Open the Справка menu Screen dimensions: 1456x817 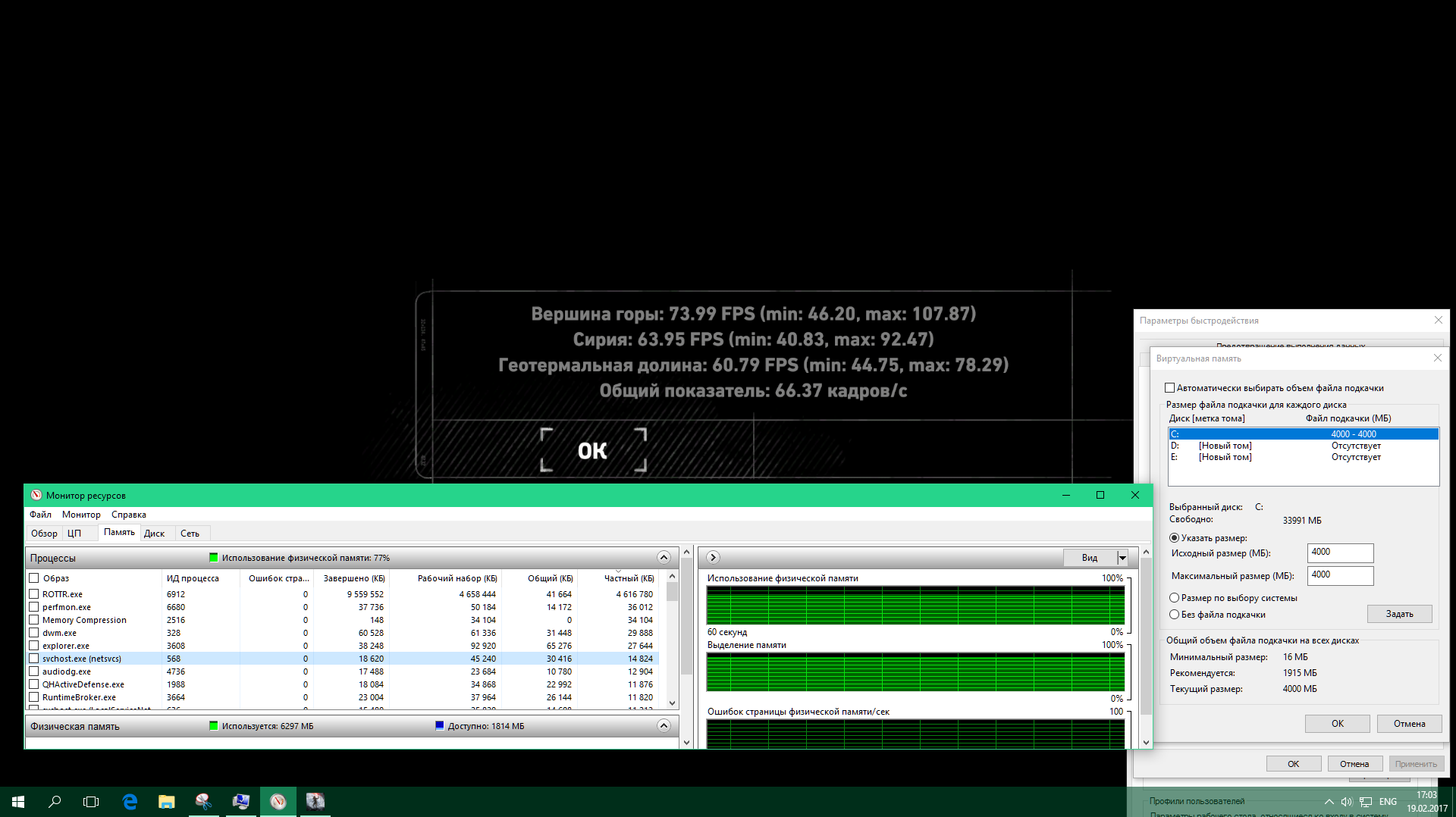(x=129, y=515)
